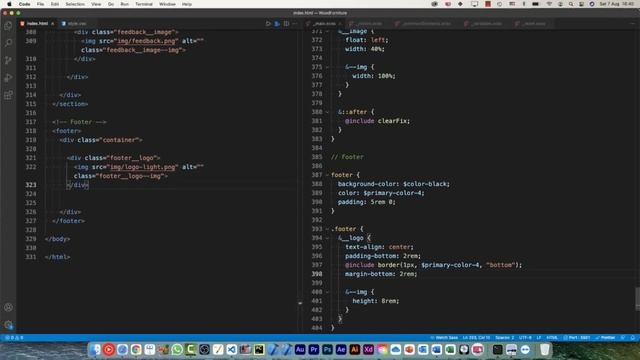
Task: Open the View menu
Action: coord(96,4)
